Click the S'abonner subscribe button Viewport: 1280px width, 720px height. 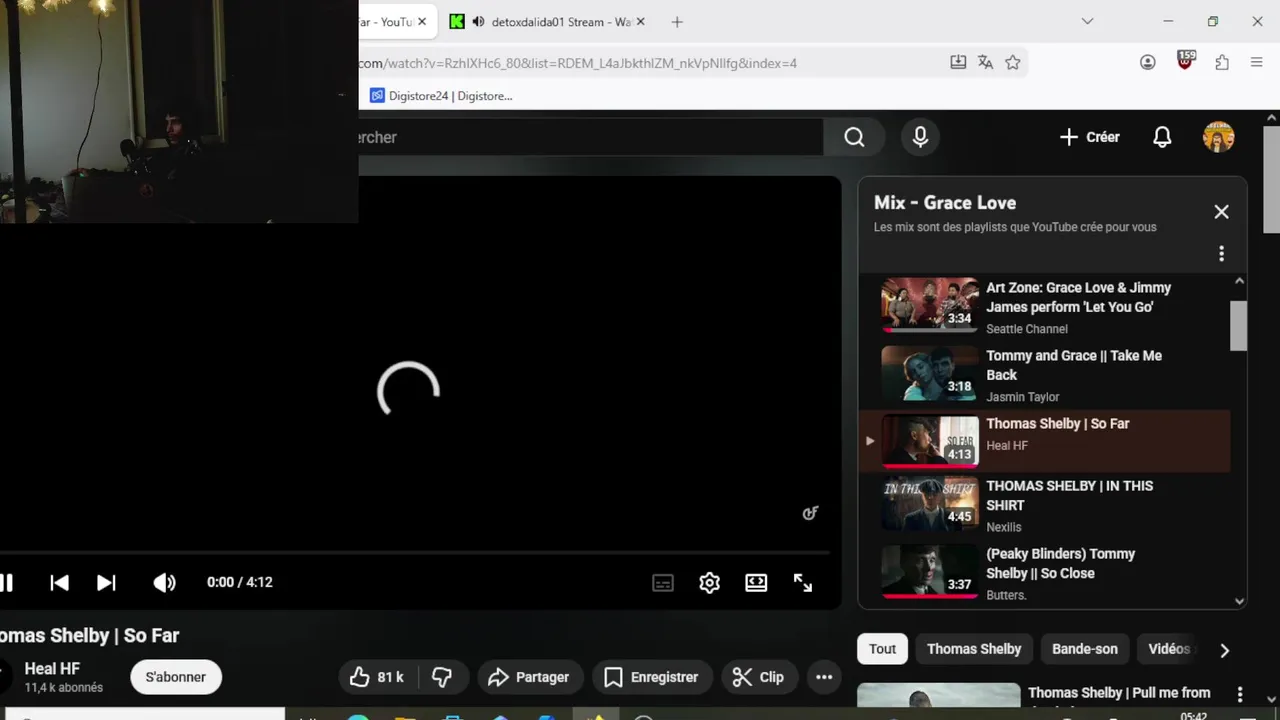tap(175, 677)
